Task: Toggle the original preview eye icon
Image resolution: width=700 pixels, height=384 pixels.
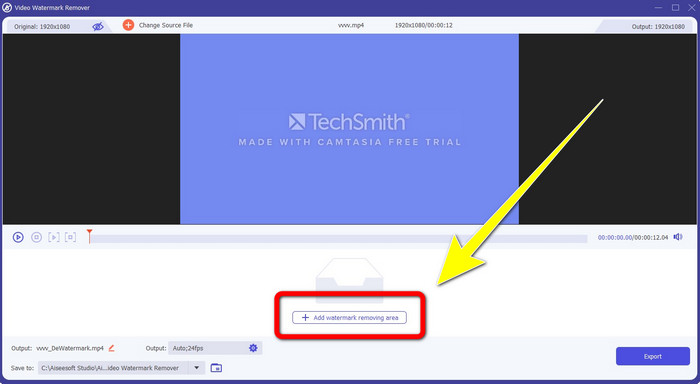Action: click(x=98, y=26)
